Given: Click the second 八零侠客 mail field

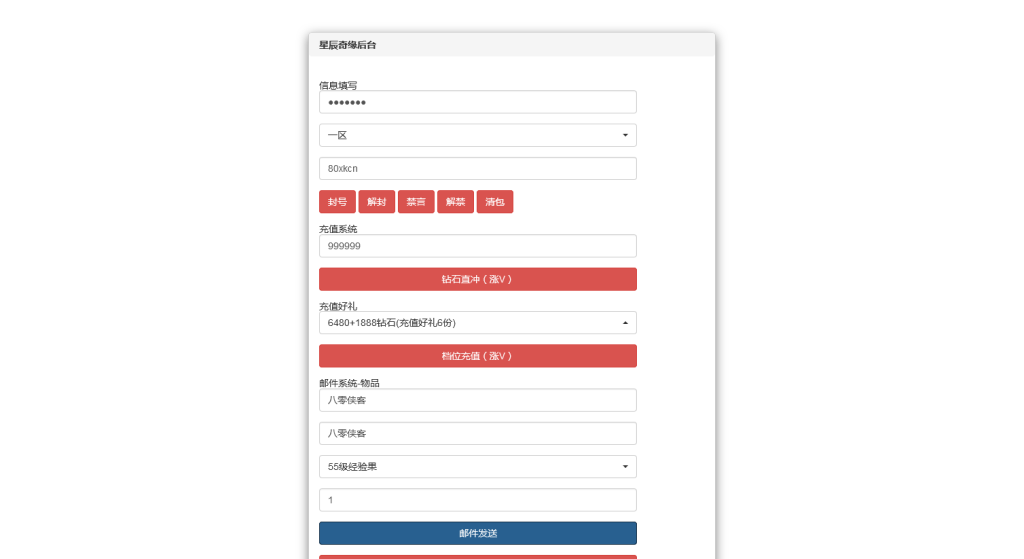Looking at the screenshot, I should [x=477, y=434].
